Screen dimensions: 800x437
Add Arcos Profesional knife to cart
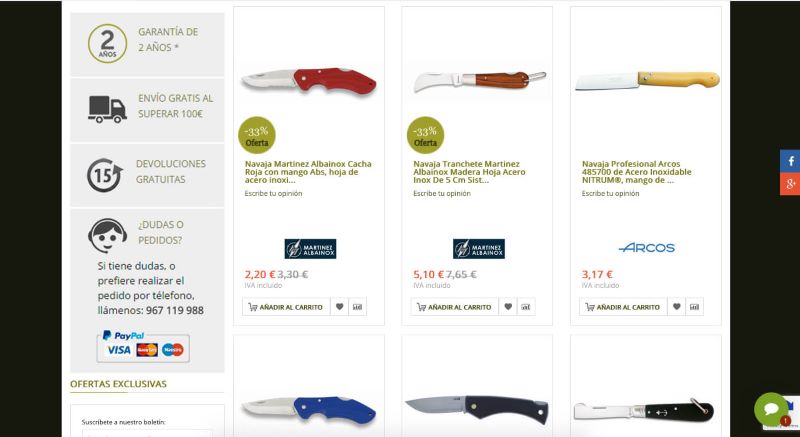click(x=623, y=307)
